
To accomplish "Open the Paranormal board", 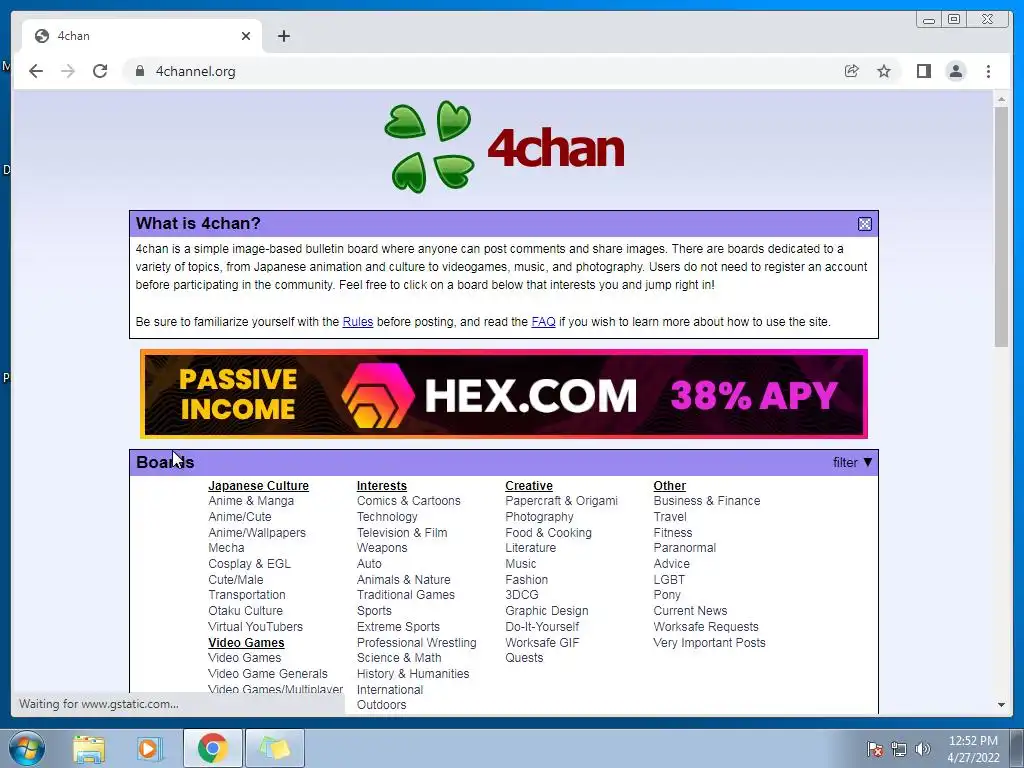I will click(684, 548).
